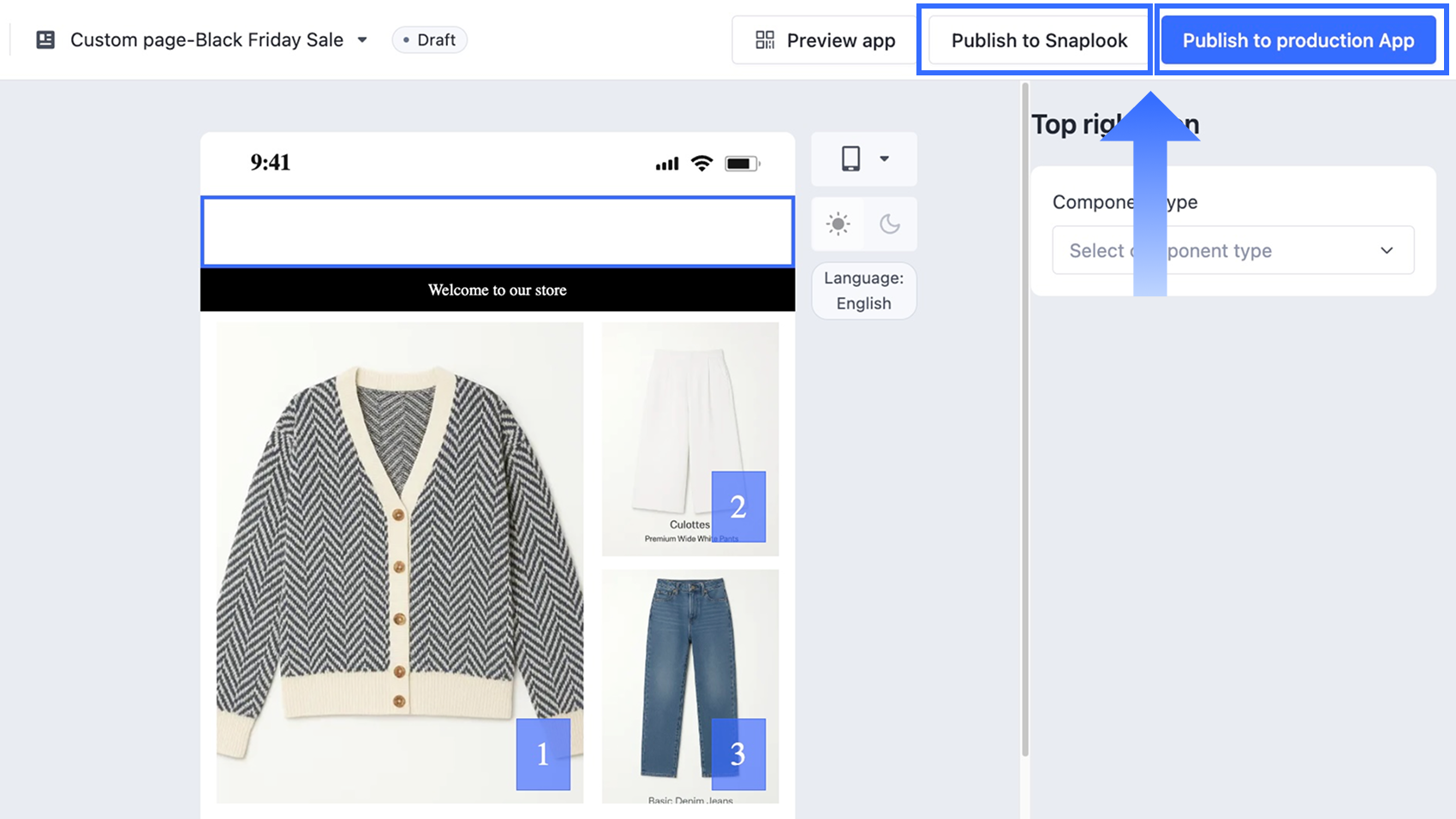Viewport: 1456px width, 819px height.
Task: Click the 9:41 time in phone preview
Action: coord(270,163)
